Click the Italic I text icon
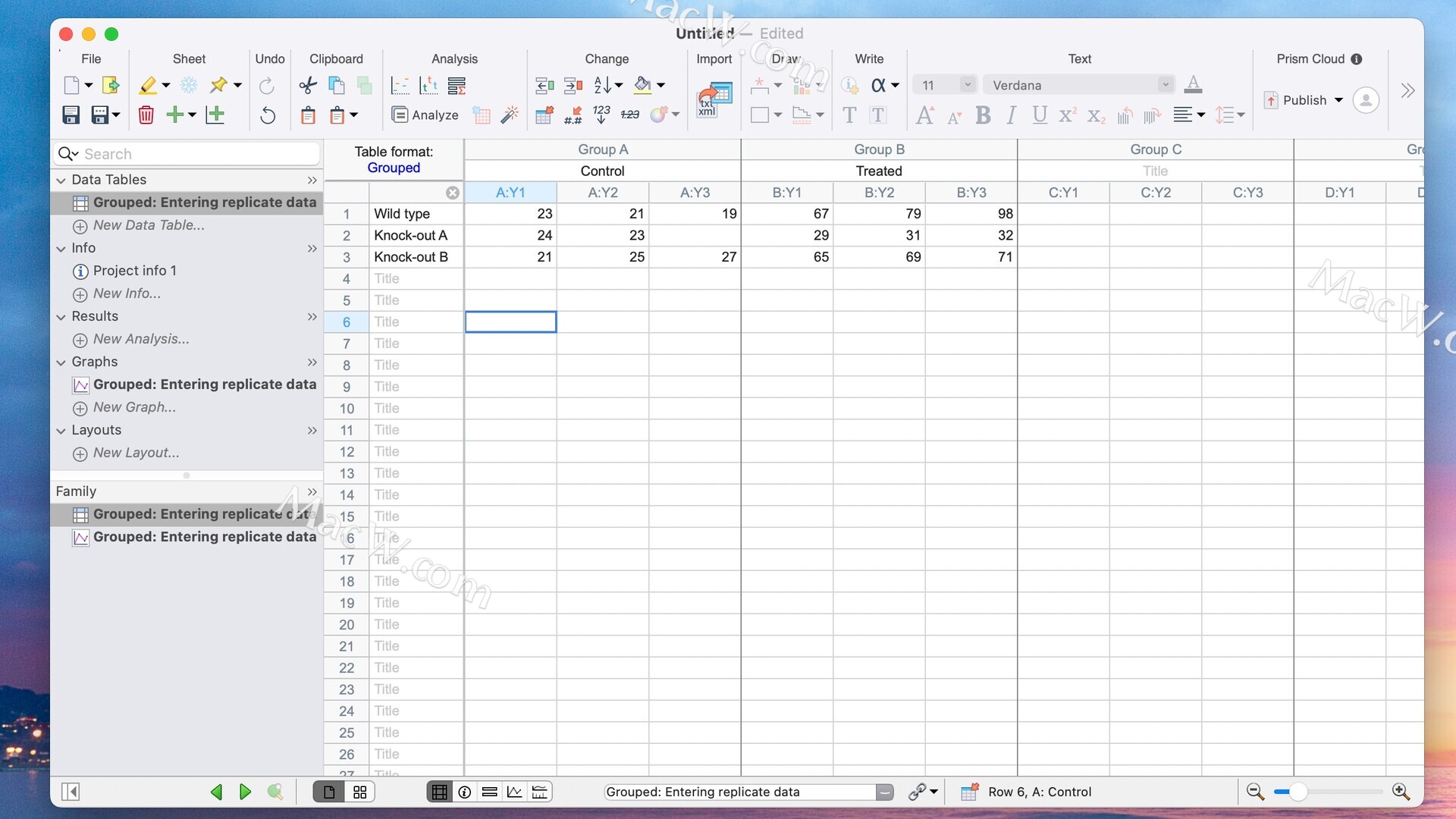 point(1012,115)
